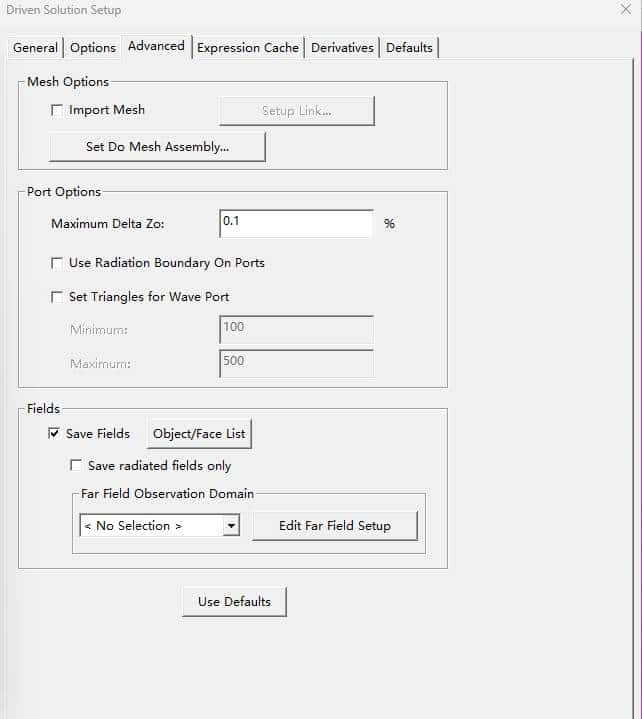642x719 pixels.
Task: Click the Maximum triangles field
Action: (x=295, y=364)
